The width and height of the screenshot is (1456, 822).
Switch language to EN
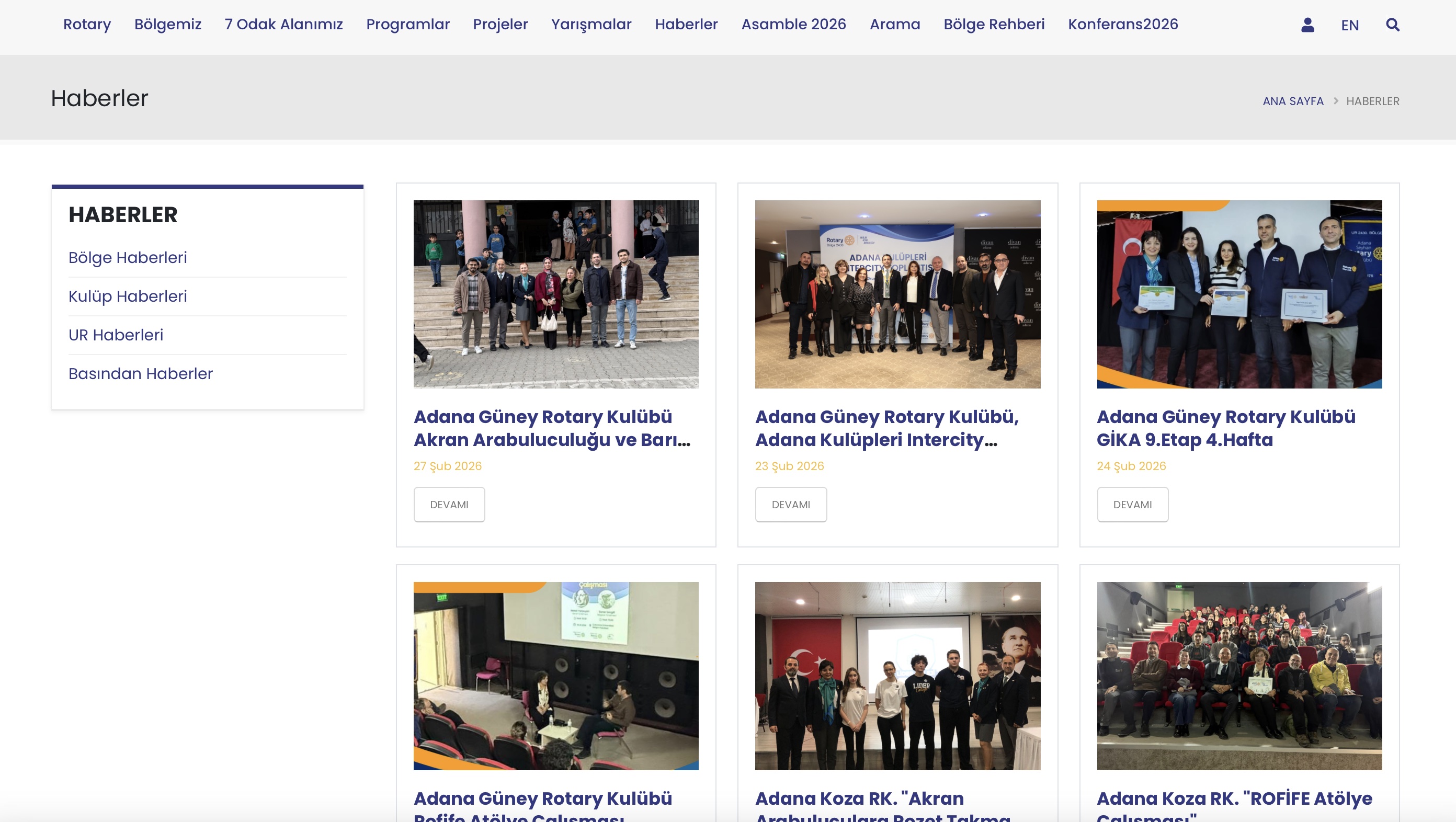[x=1350, y=26]
